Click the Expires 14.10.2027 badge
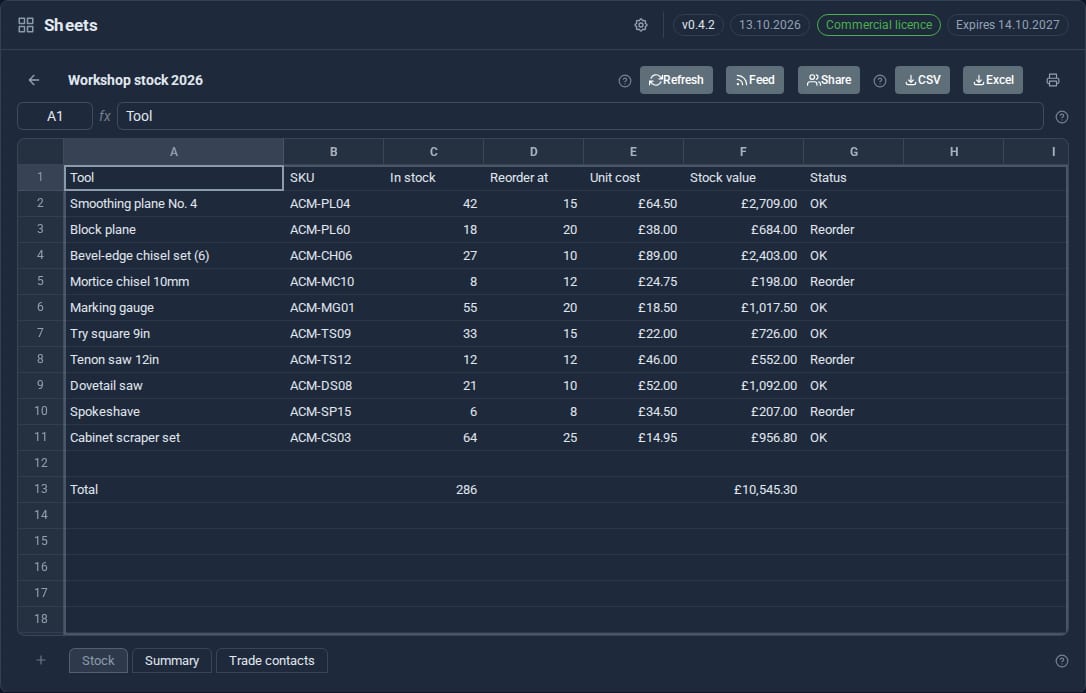Screen dimensions: 1086x693 pyautogui.click(x=1008, y=25)
